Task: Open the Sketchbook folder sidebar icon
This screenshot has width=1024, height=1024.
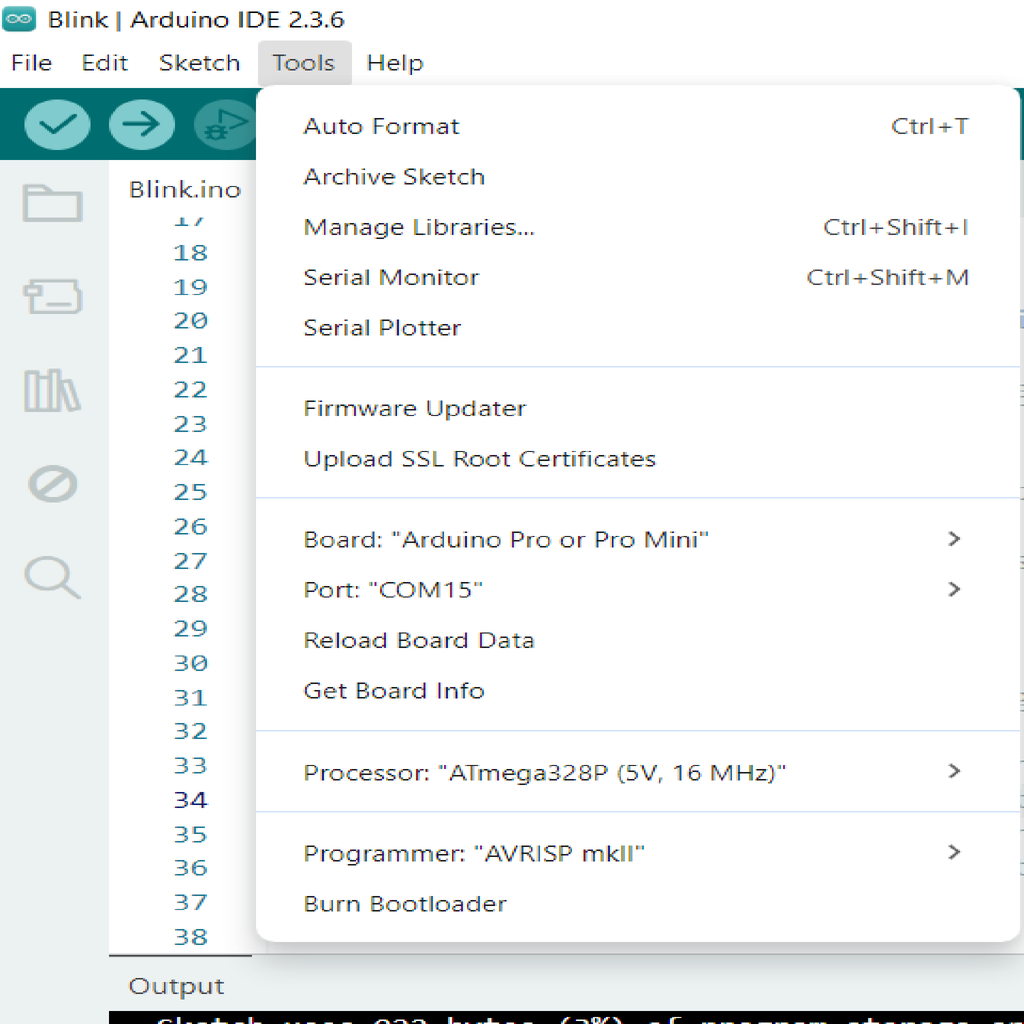Action: pyautogui.click(x=52, y=203)
